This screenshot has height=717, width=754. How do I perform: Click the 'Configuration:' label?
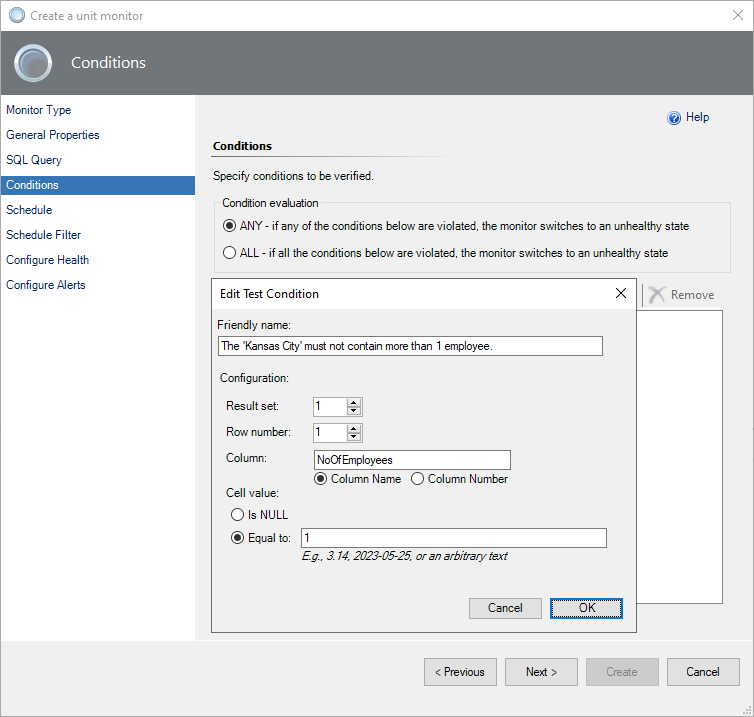254,378
